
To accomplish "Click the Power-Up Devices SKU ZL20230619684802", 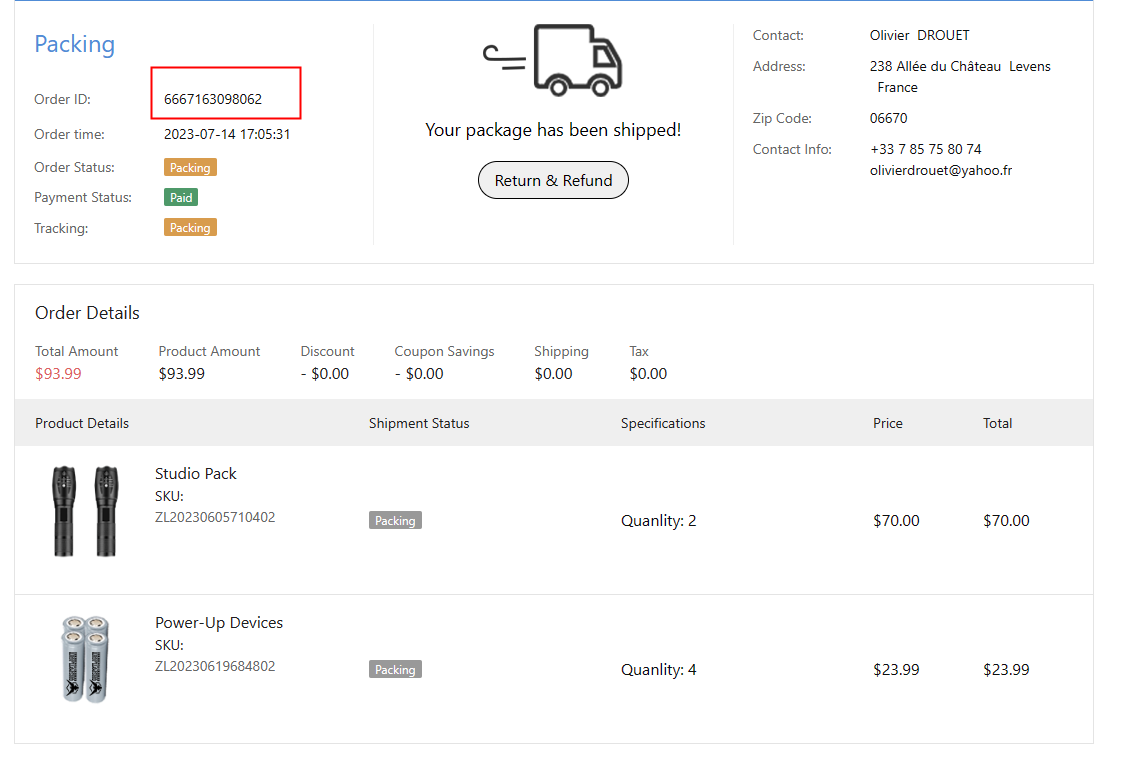I will tap(215, 666).
